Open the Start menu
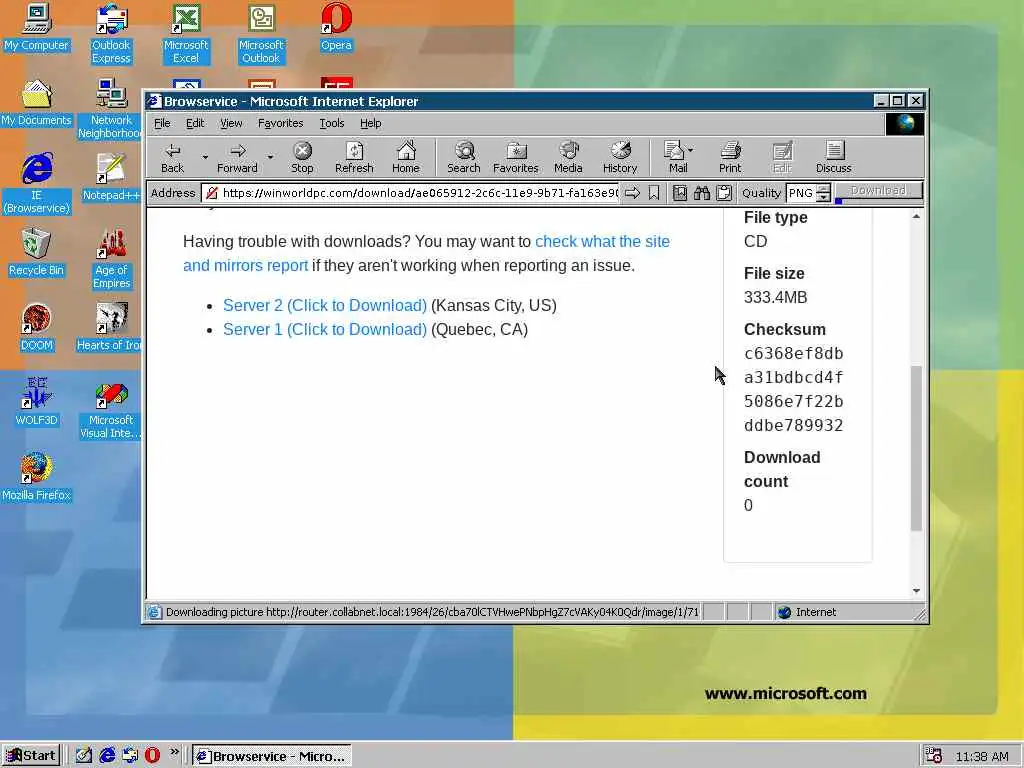 pyautogui.click(x=31, y=756)
